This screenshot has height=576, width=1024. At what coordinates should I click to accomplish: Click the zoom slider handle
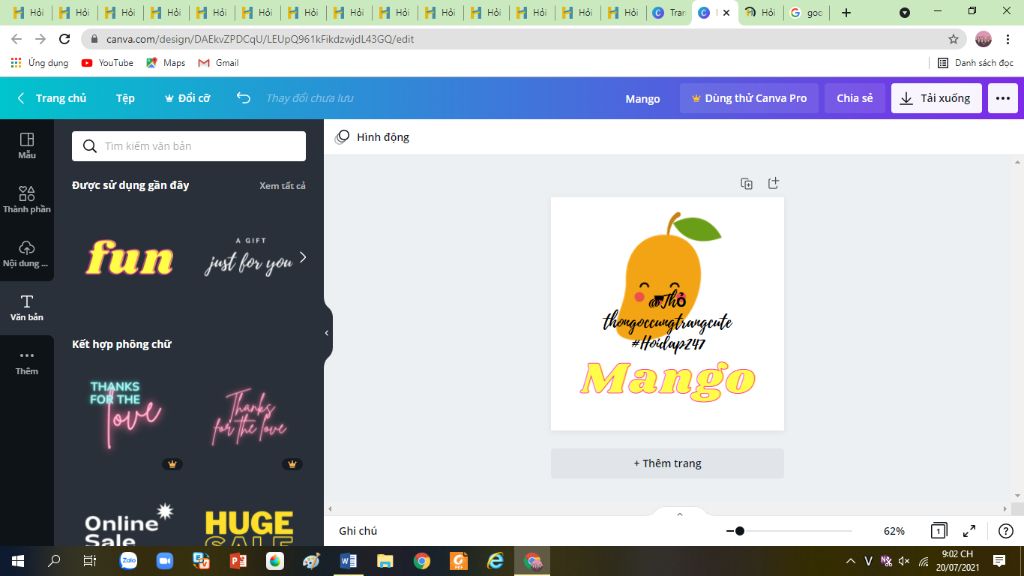click(739, 531)
